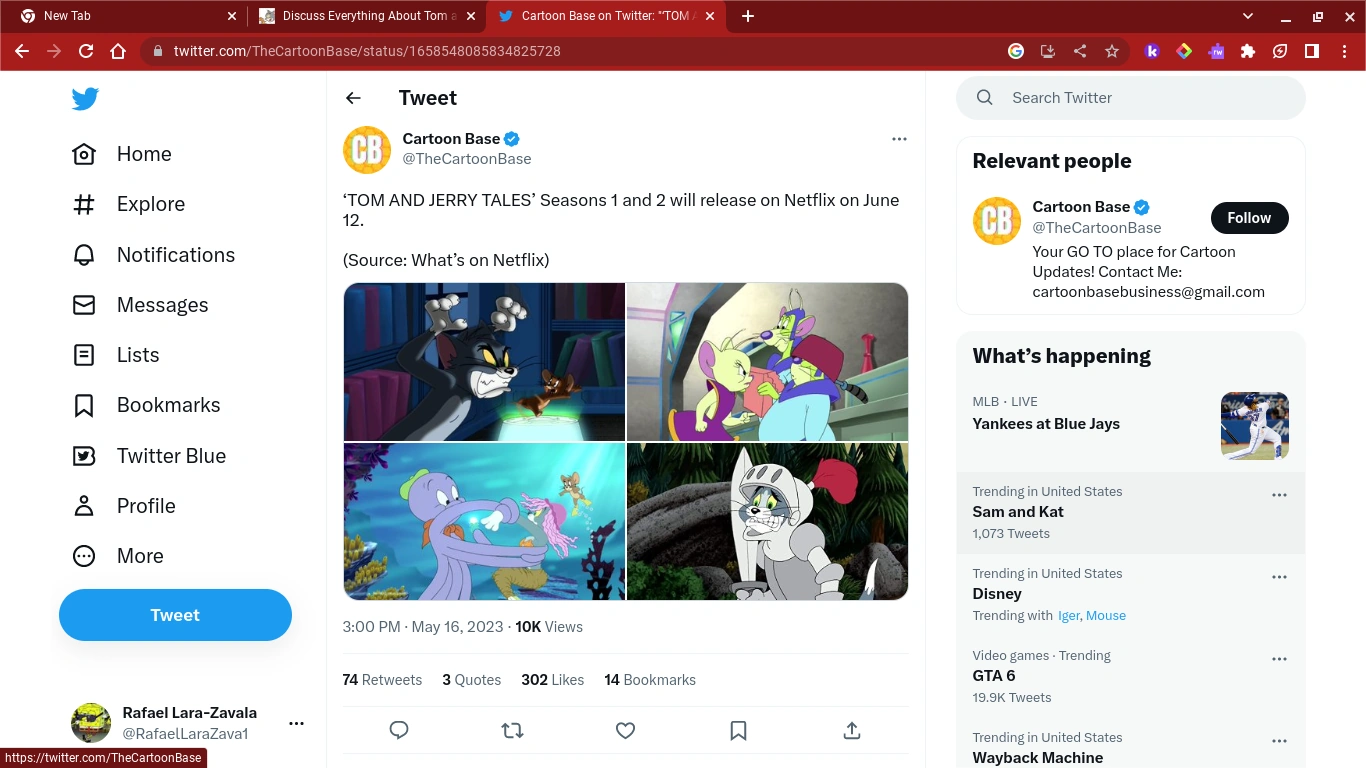View who liked via 302 Likes link
Screen dimensions: 1366x768
click(552, 679)
